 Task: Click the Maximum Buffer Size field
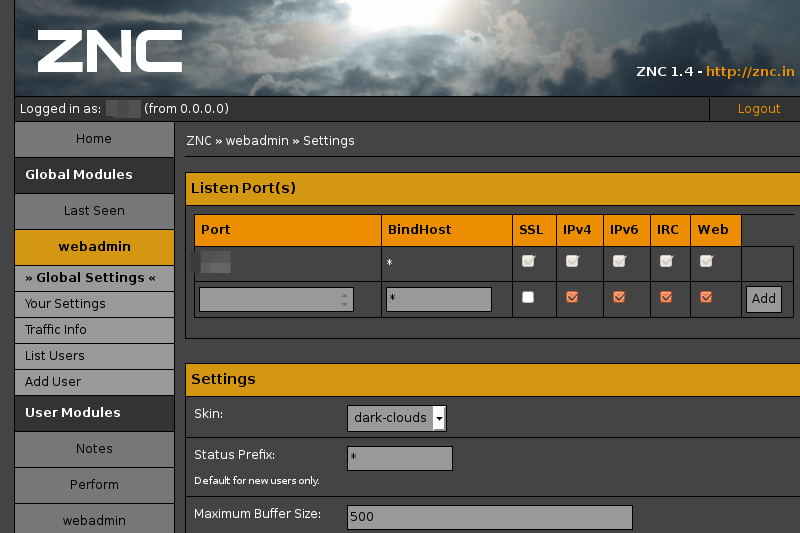tap(490, 517)
